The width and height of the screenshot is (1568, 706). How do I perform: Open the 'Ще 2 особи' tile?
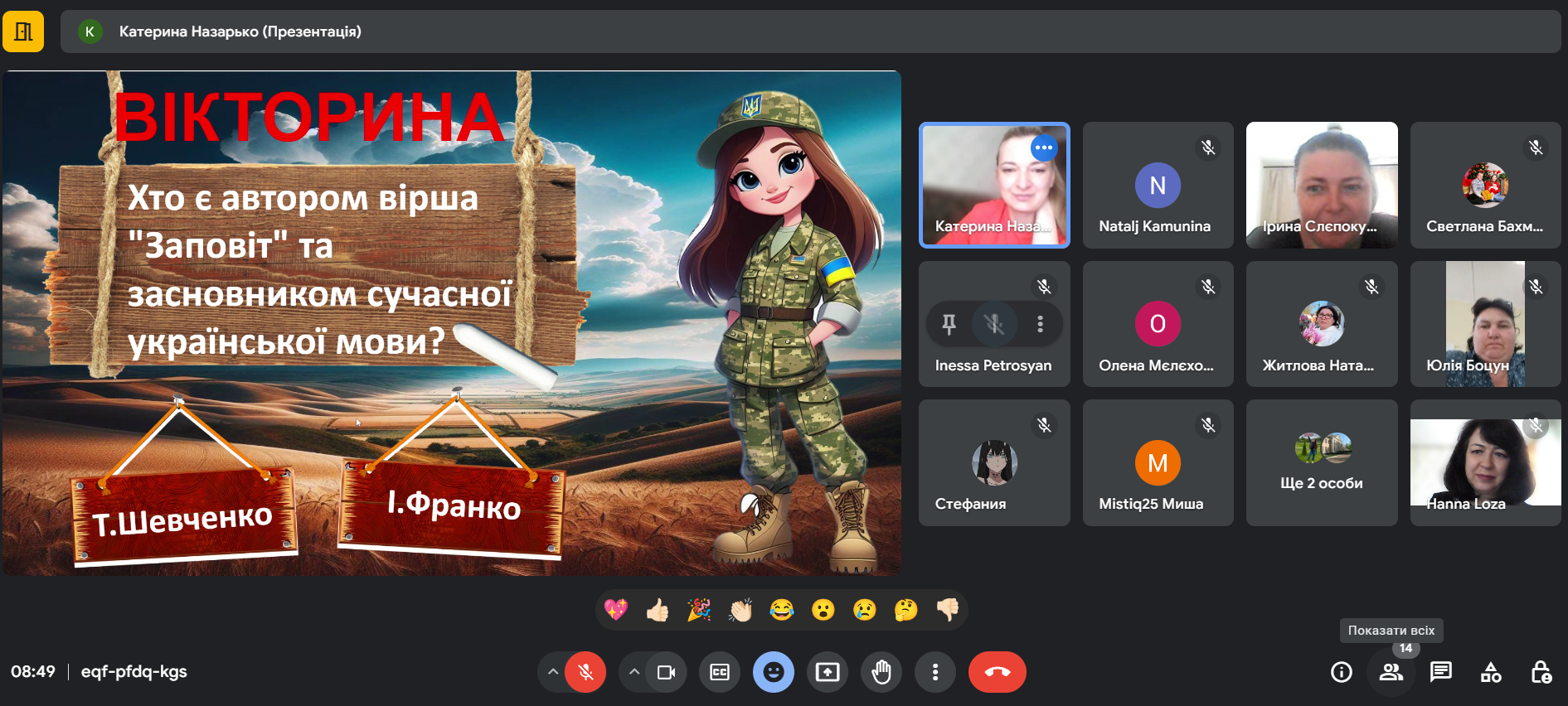click(1322, 463)
